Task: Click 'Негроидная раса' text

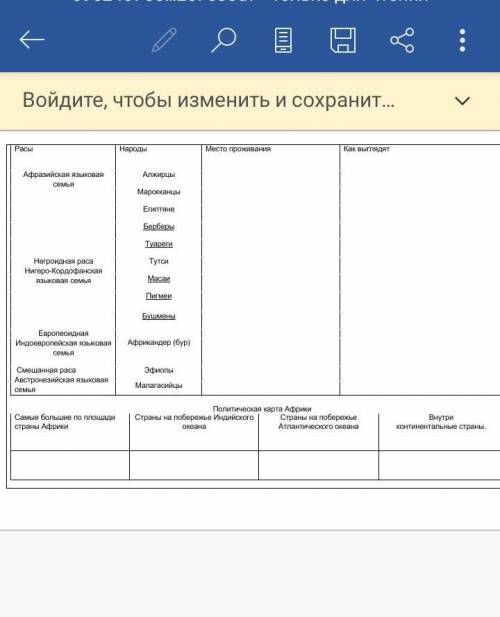Action: (x=63, y=261)
